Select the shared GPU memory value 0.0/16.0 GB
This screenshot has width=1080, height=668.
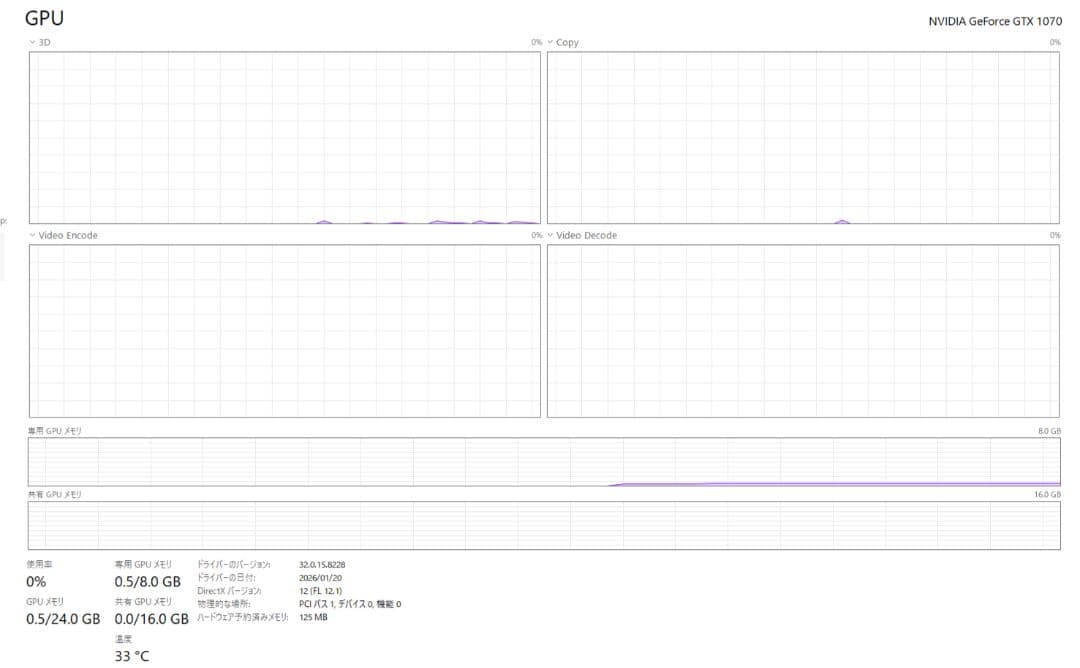pos(151,620)
